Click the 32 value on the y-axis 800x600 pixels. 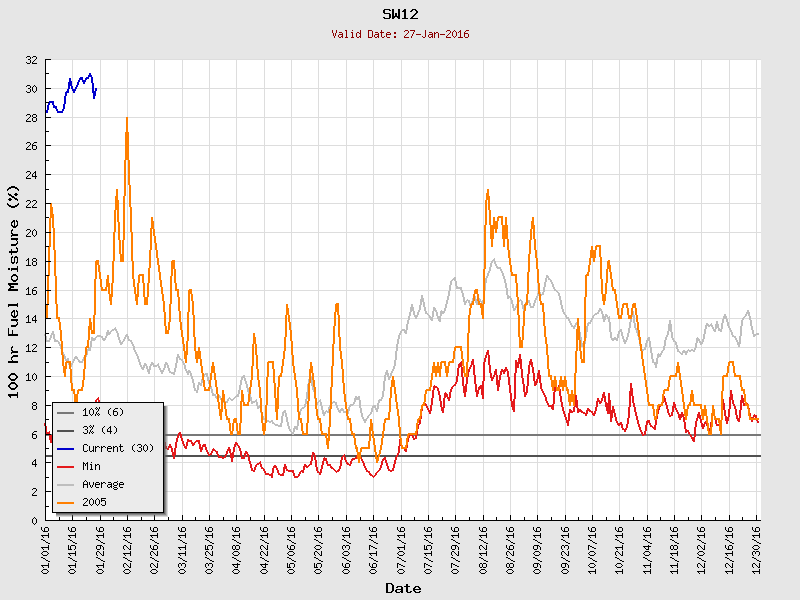(x=31, y=60)
